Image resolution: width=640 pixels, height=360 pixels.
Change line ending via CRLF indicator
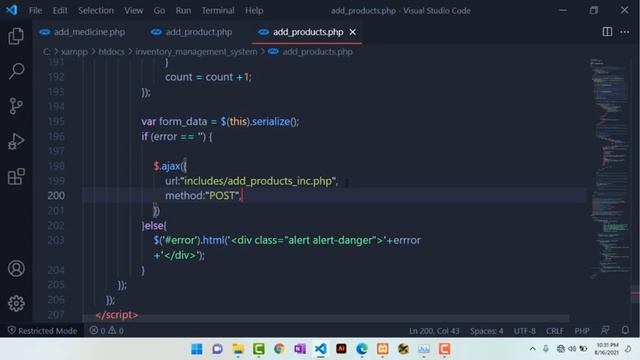click(555, 331)
